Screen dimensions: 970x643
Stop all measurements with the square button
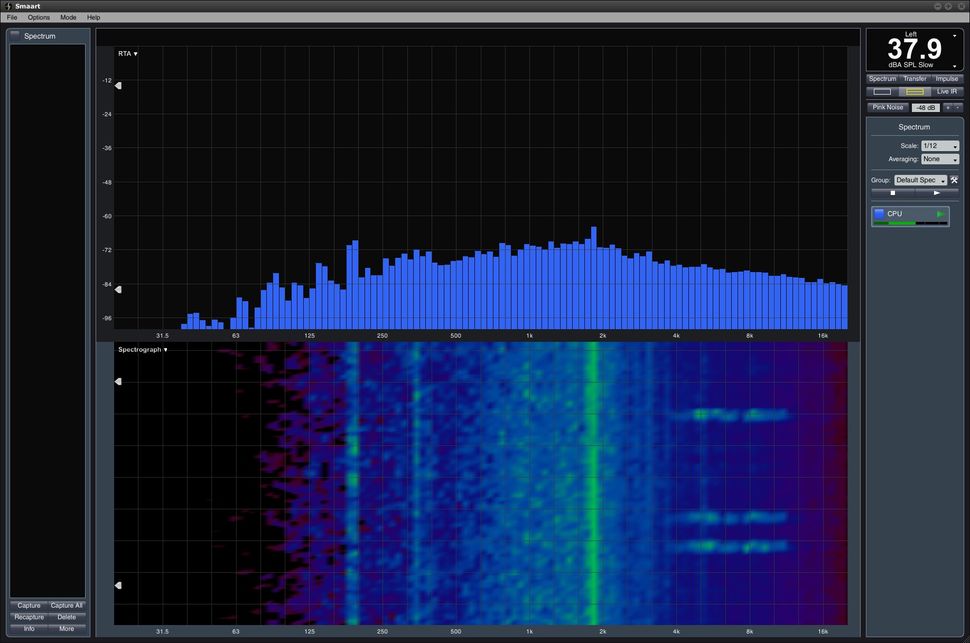click(893, 193)
